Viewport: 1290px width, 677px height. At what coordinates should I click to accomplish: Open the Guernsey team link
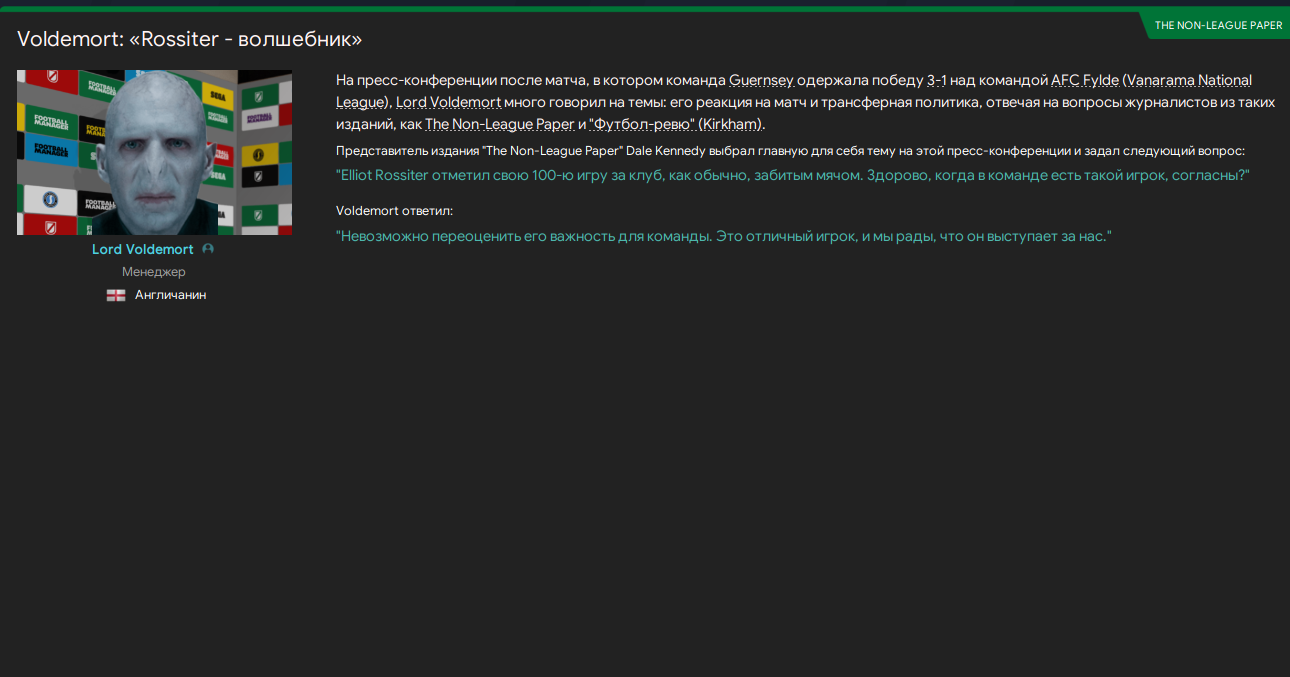761,80
